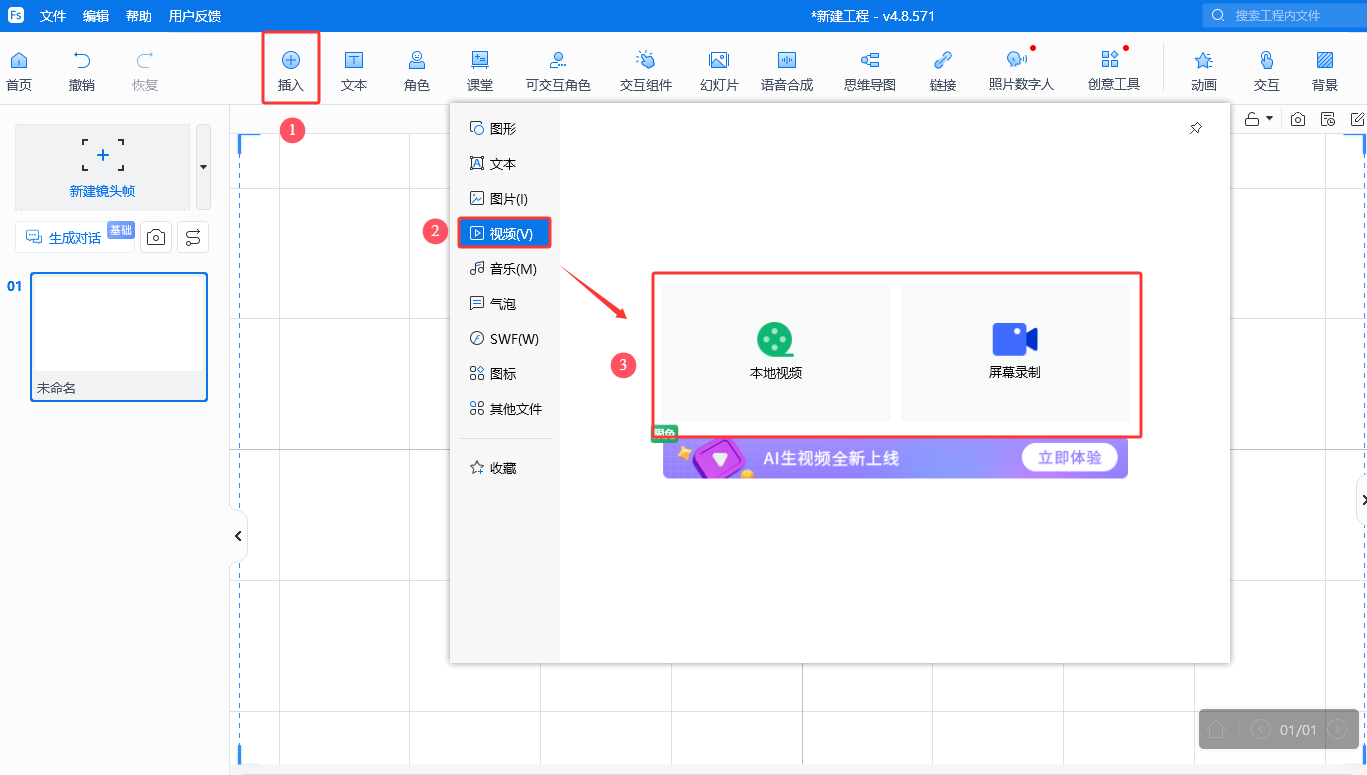Select Music (音乐) in insert list
Viewport: 1367px width, 775px height.
(x=504, y=269)
